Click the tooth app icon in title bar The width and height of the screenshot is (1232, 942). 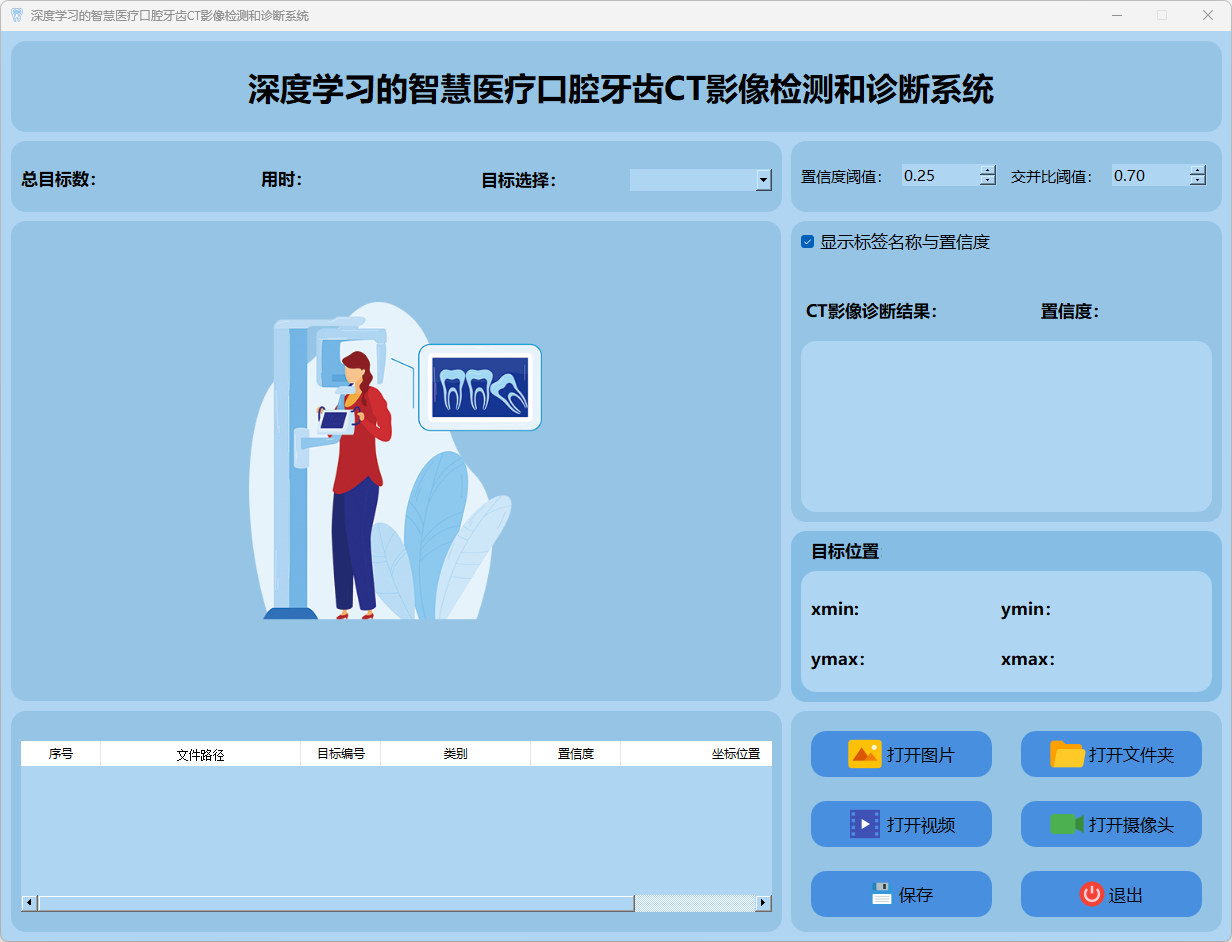[x=16, y=15]
